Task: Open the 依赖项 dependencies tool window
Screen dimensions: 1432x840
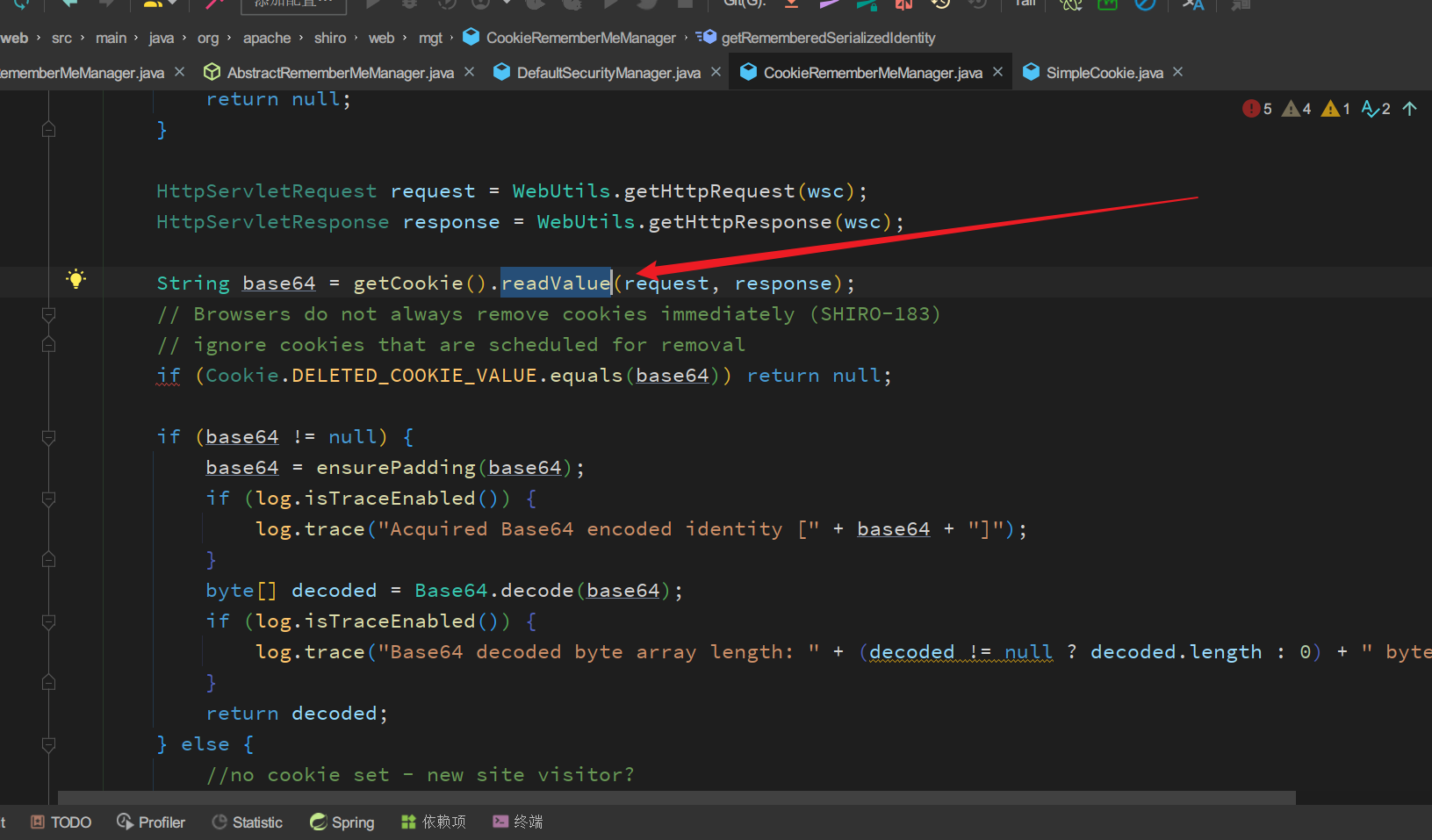Action: click(434, 822)
